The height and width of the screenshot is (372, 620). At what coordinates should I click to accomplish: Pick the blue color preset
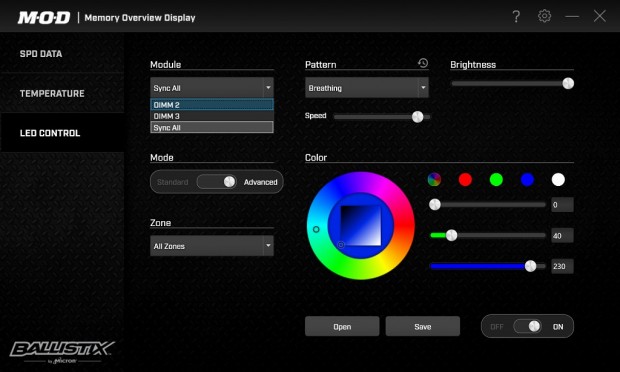coord(527,179)
